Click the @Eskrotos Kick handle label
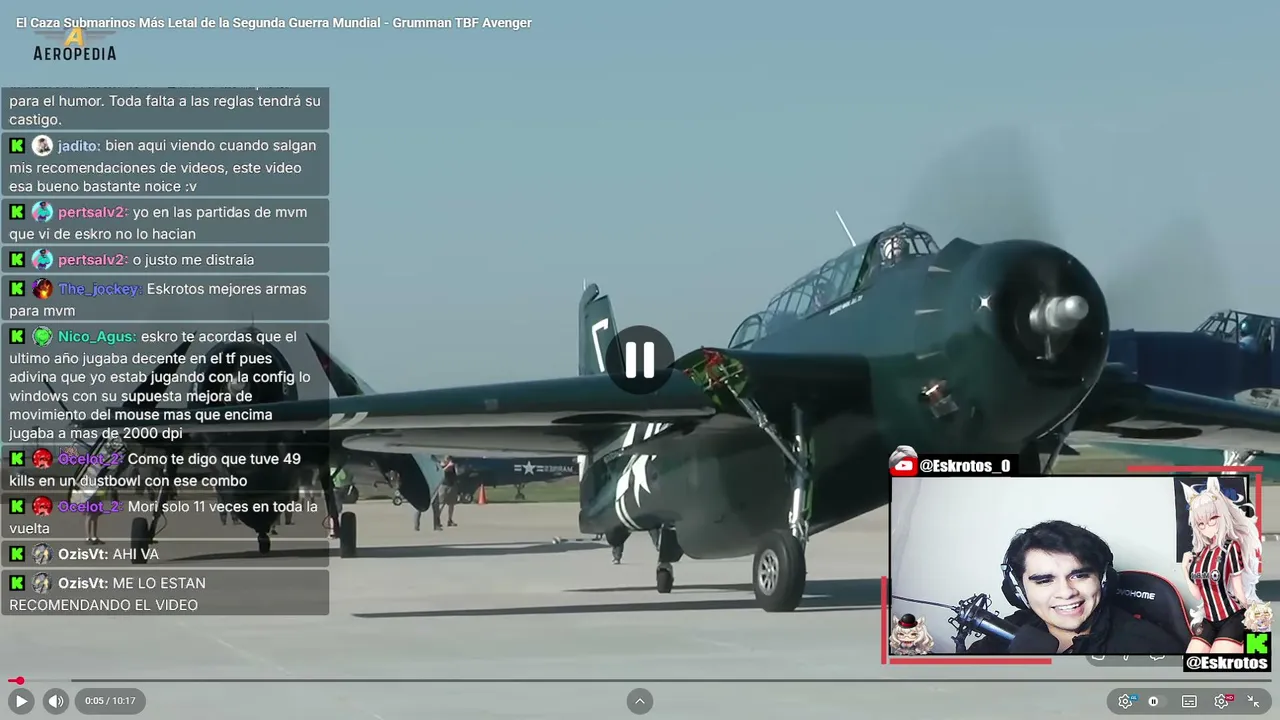The height and width of the screenshot is (720, 1280). (x=1227, y=663)
